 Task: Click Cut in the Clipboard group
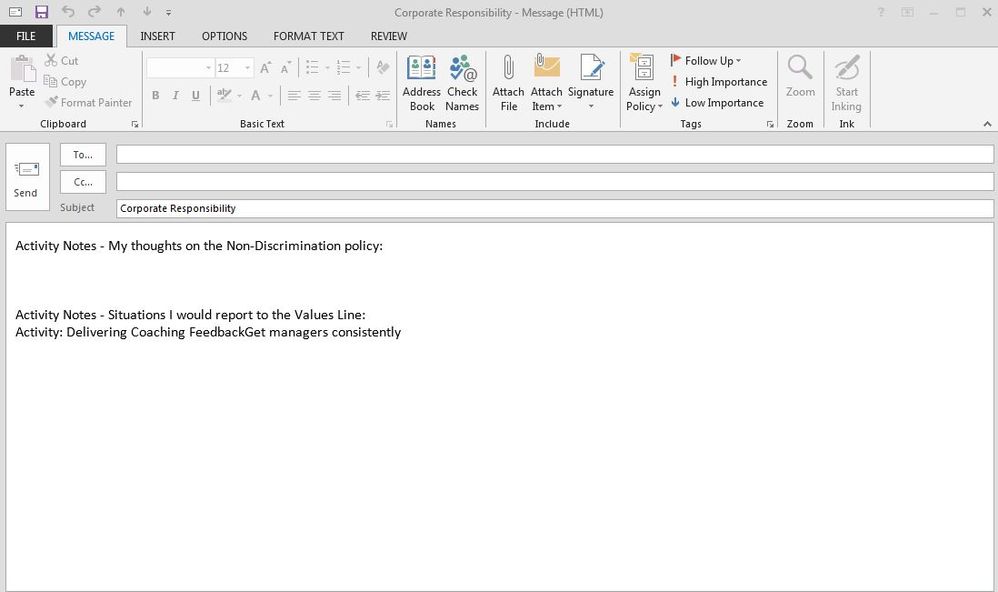coord(62,60)
